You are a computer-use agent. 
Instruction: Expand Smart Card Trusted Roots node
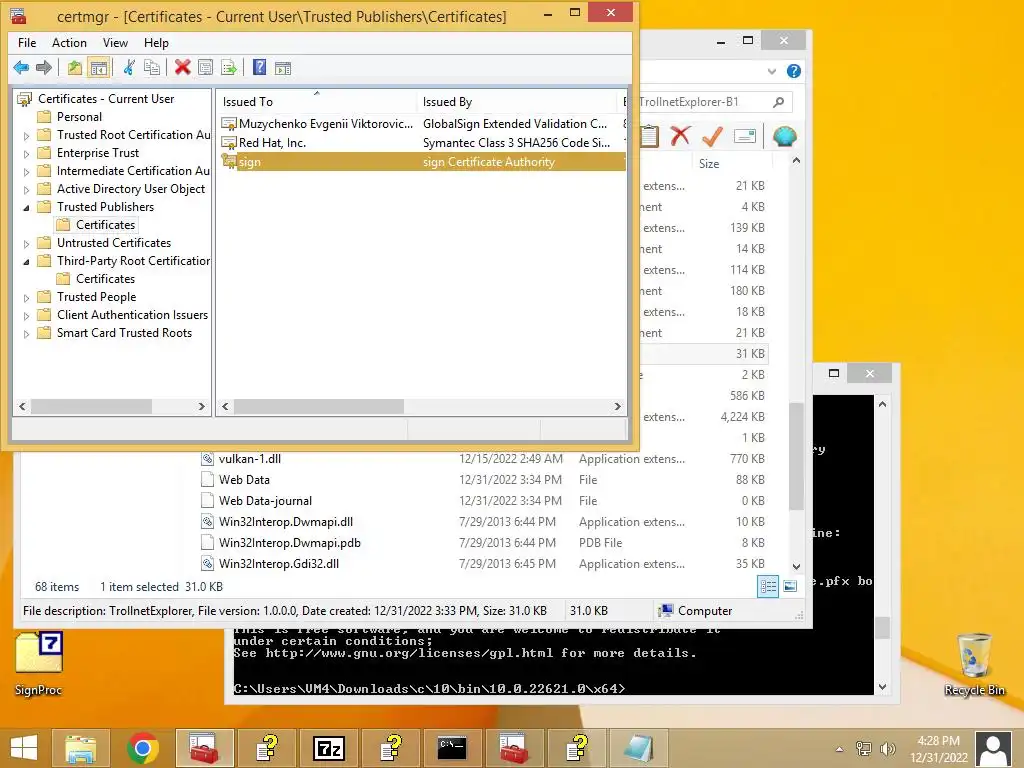coord(26,334)
